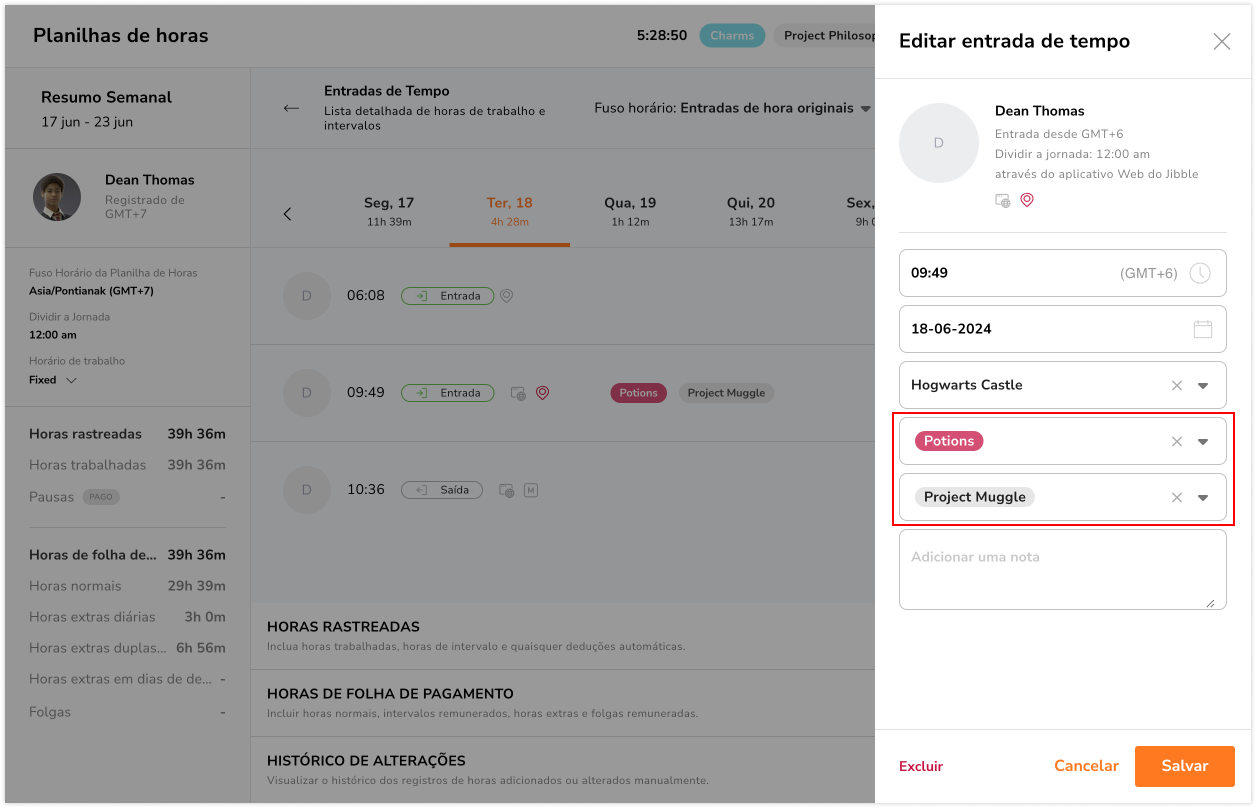Click the HORAS RASTREADAS section

click(x=563, y=636)
